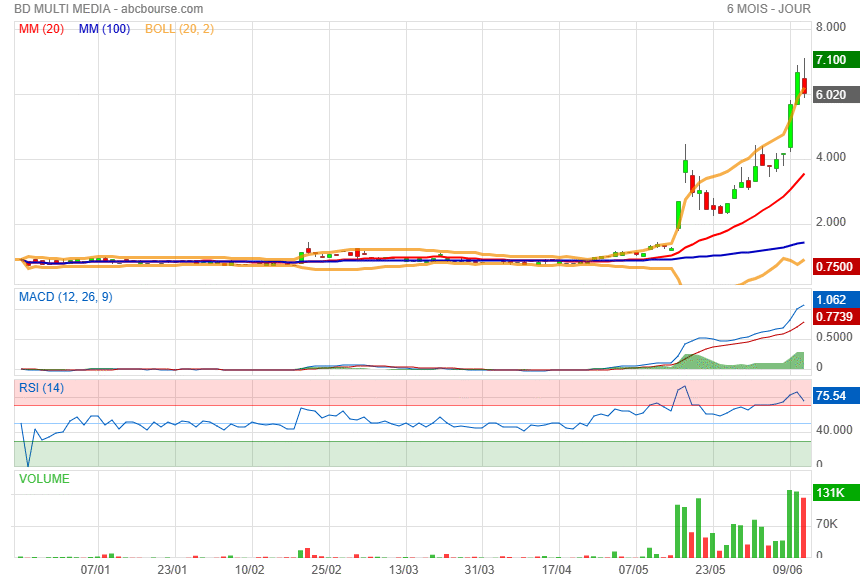Click the 6 MOIS - JOUR period label

(768, 9)
